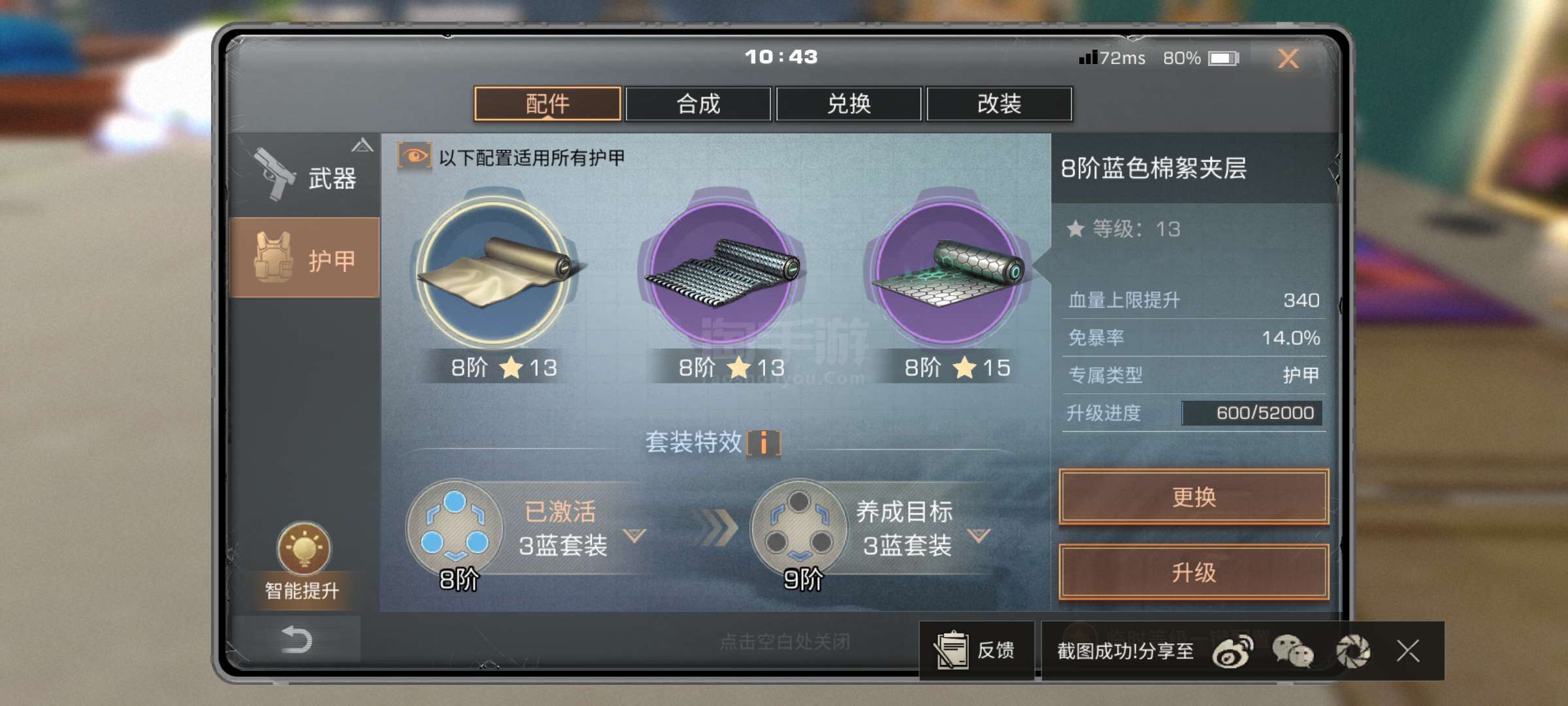Viewport: 1568px width, 706px height.
Task: Select the green hexagon mesh attachment
Action: click(x=948, y=271)
